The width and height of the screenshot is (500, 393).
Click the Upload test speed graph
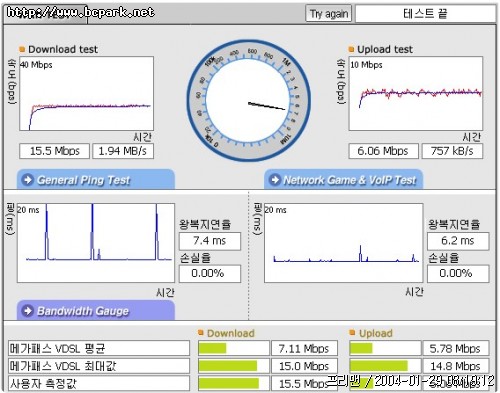(416, 94)
